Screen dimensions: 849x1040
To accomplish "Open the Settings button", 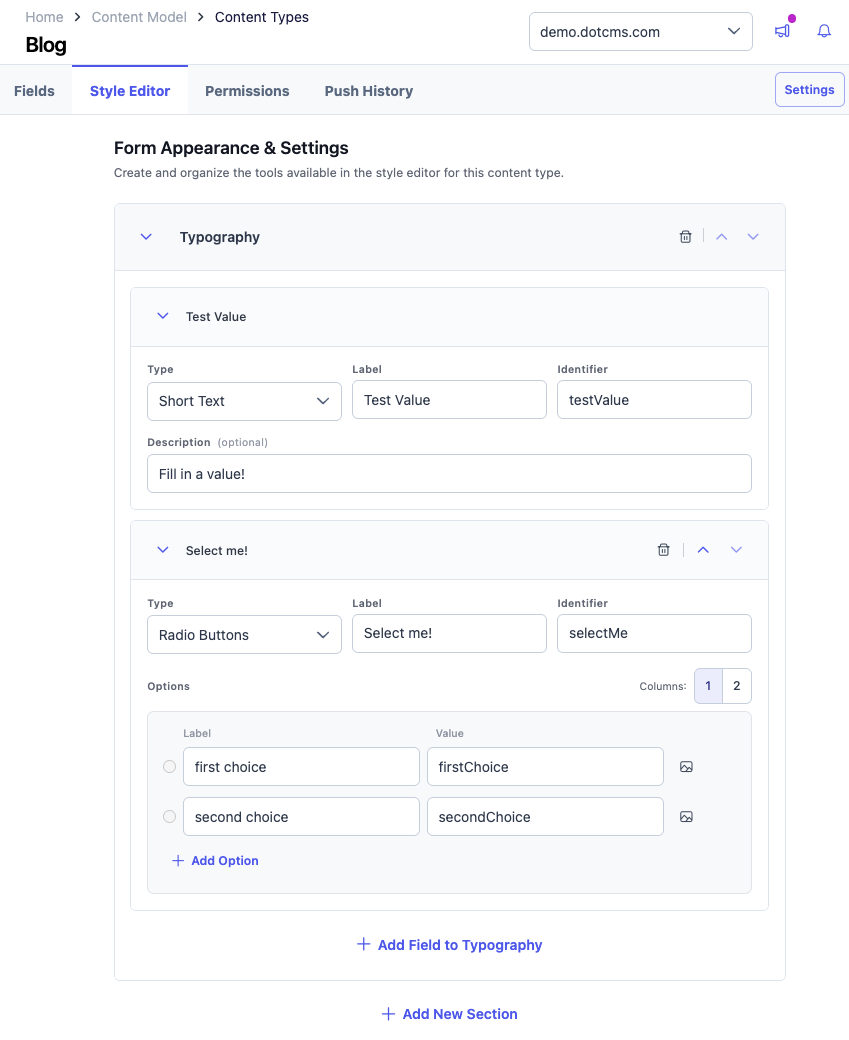I will click(x=810, y=90).
